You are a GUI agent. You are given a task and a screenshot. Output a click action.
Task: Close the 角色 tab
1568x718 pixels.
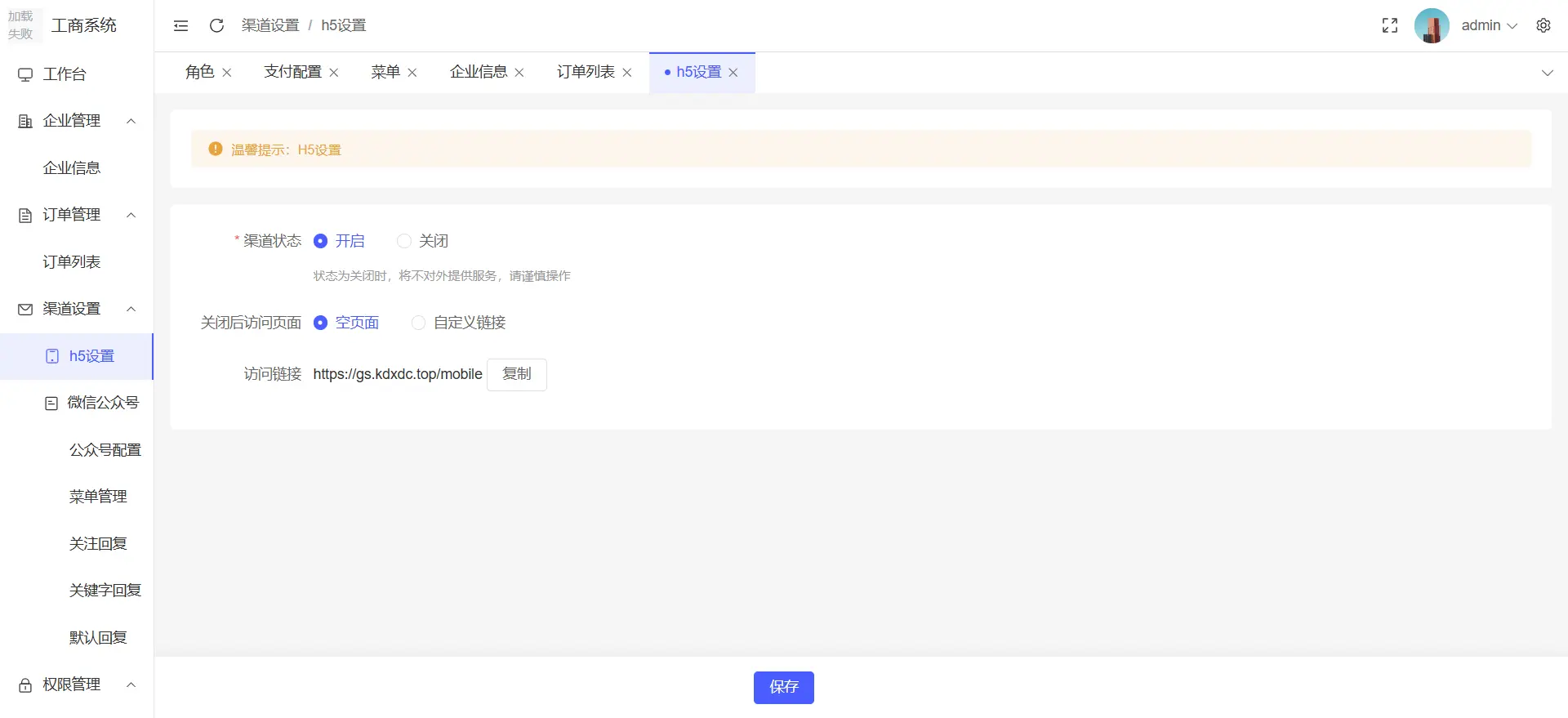tap(227, 73)
